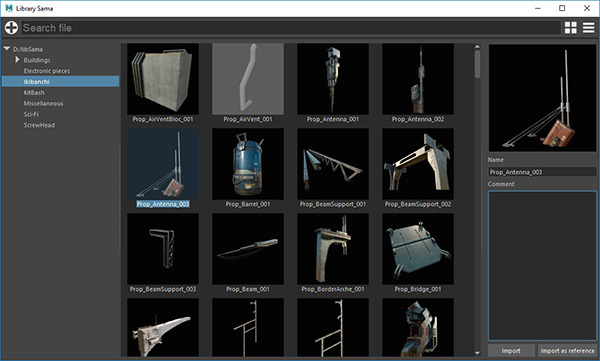Select the Miscellaneous folder
Screen dimensions: 600x361
(x=43, y=103)
